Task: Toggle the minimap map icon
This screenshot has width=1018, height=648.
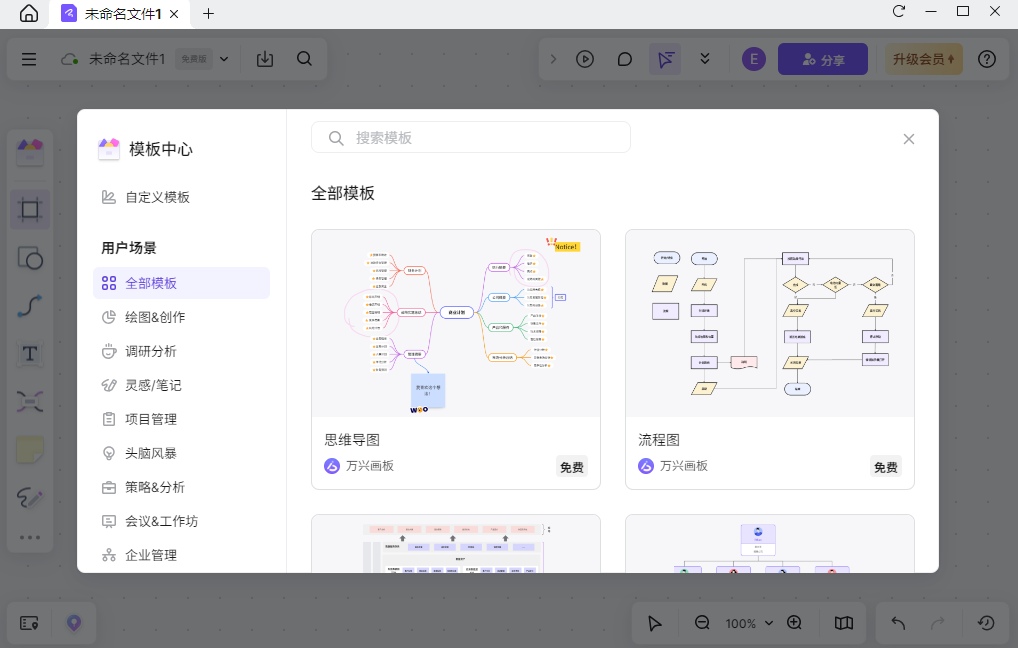Action: [x=844, y=623]
